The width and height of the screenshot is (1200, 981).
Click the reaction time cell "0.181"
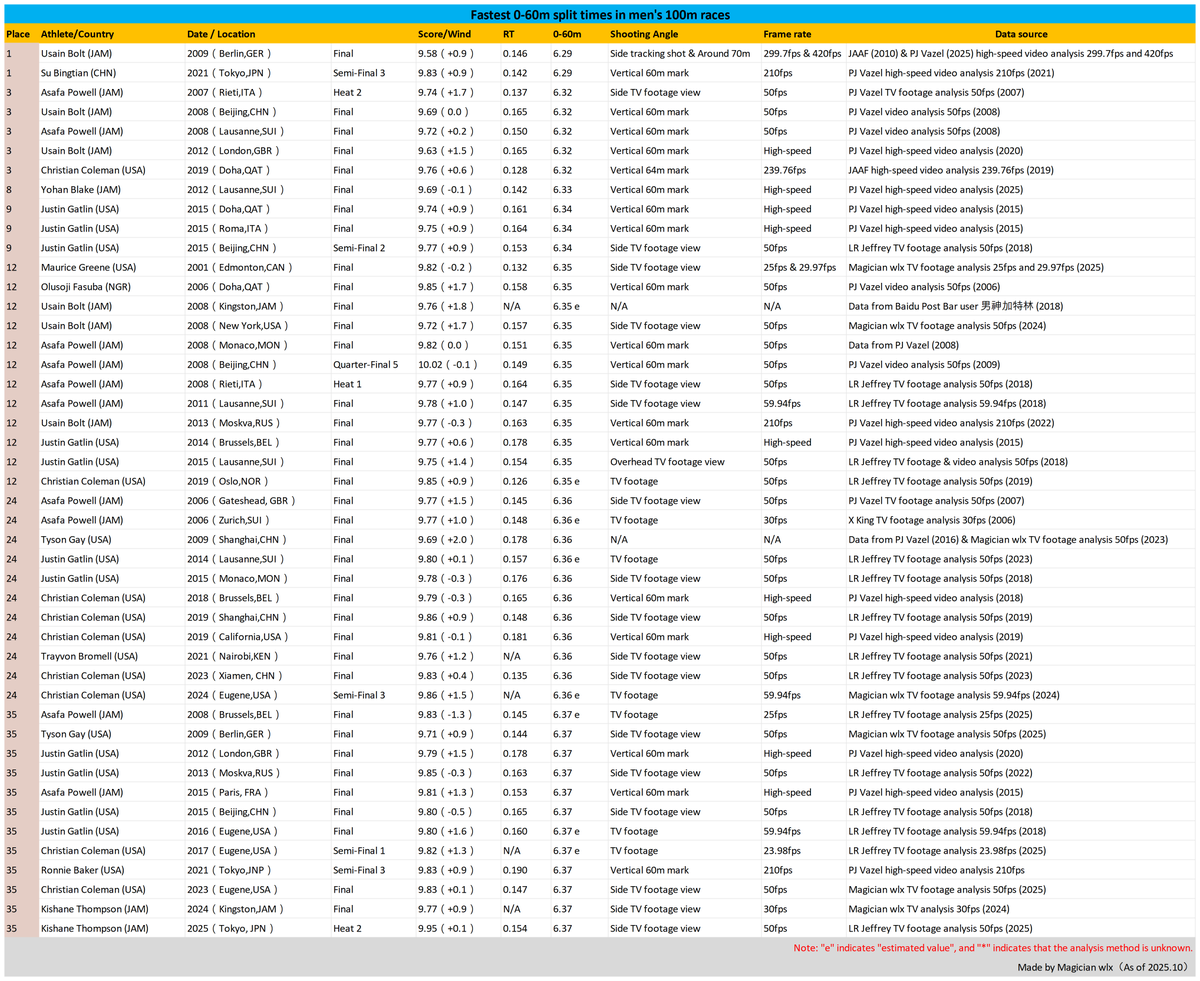(x=514, y=637)
